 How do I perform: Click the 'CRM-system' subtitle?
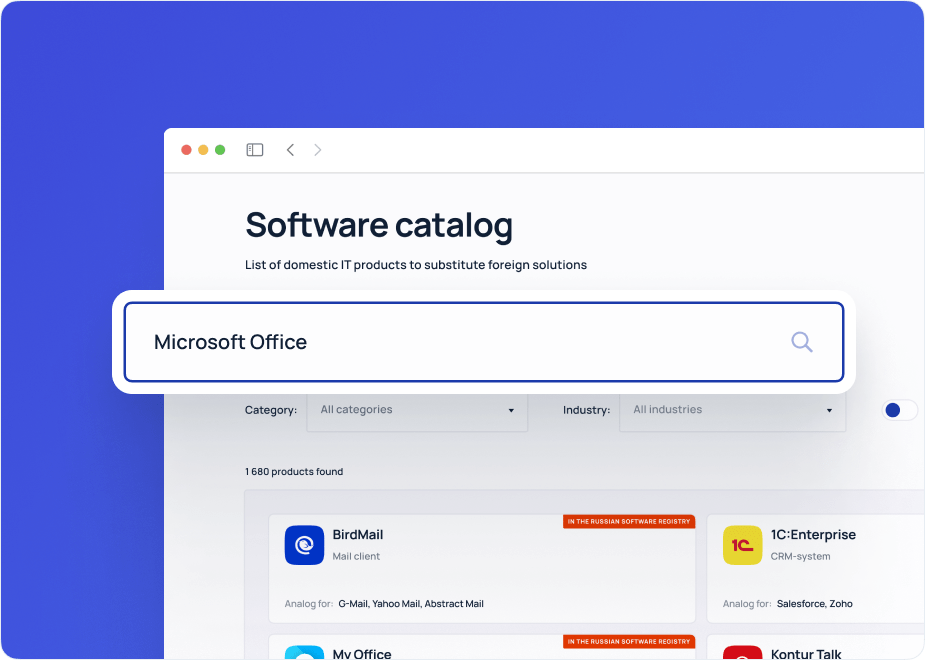click(x=800, y=556)
